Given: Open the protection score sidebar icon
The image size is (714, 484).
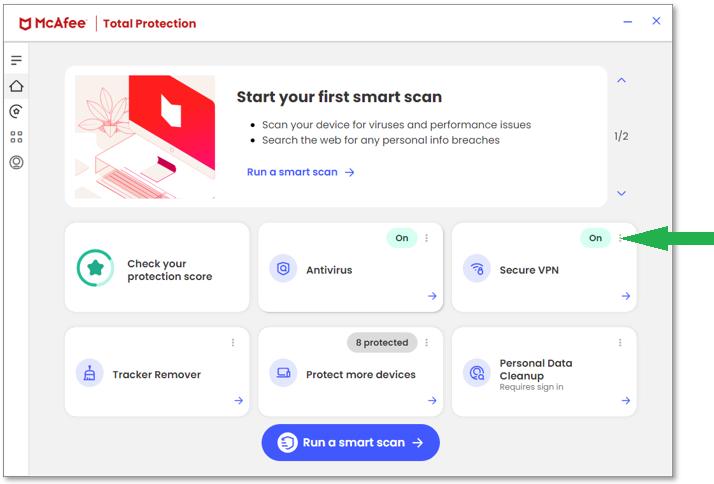Looking at the screenshot, I should (16, 111).
